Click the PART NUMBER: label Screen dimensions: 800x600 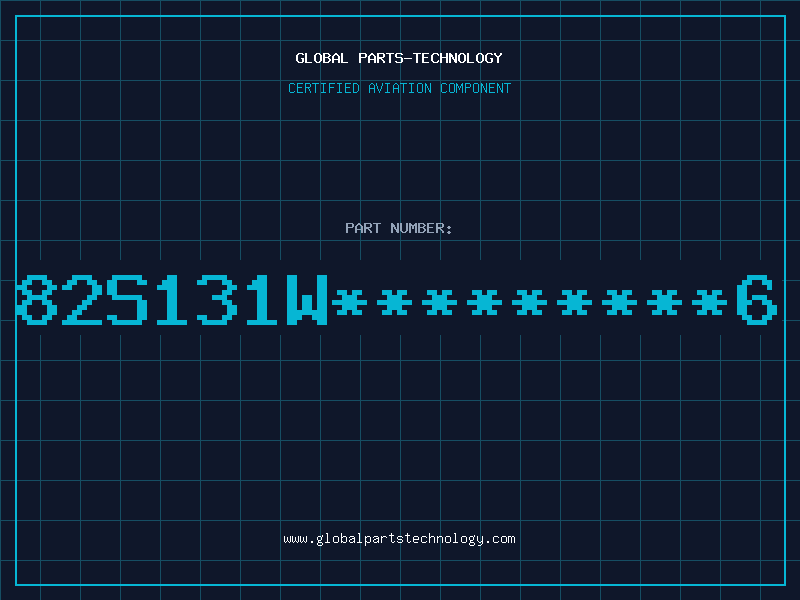[399, 228]
